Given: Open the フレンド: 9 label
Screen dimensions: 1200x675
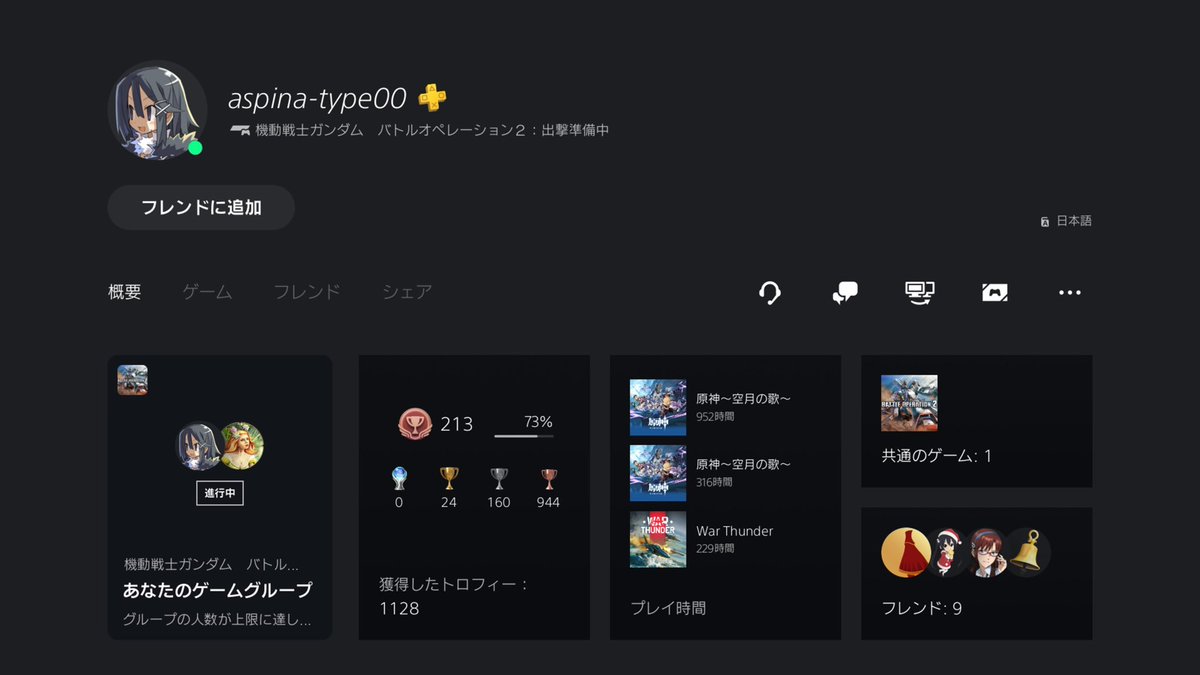Looking at the screenshot, I should (922, 607).
